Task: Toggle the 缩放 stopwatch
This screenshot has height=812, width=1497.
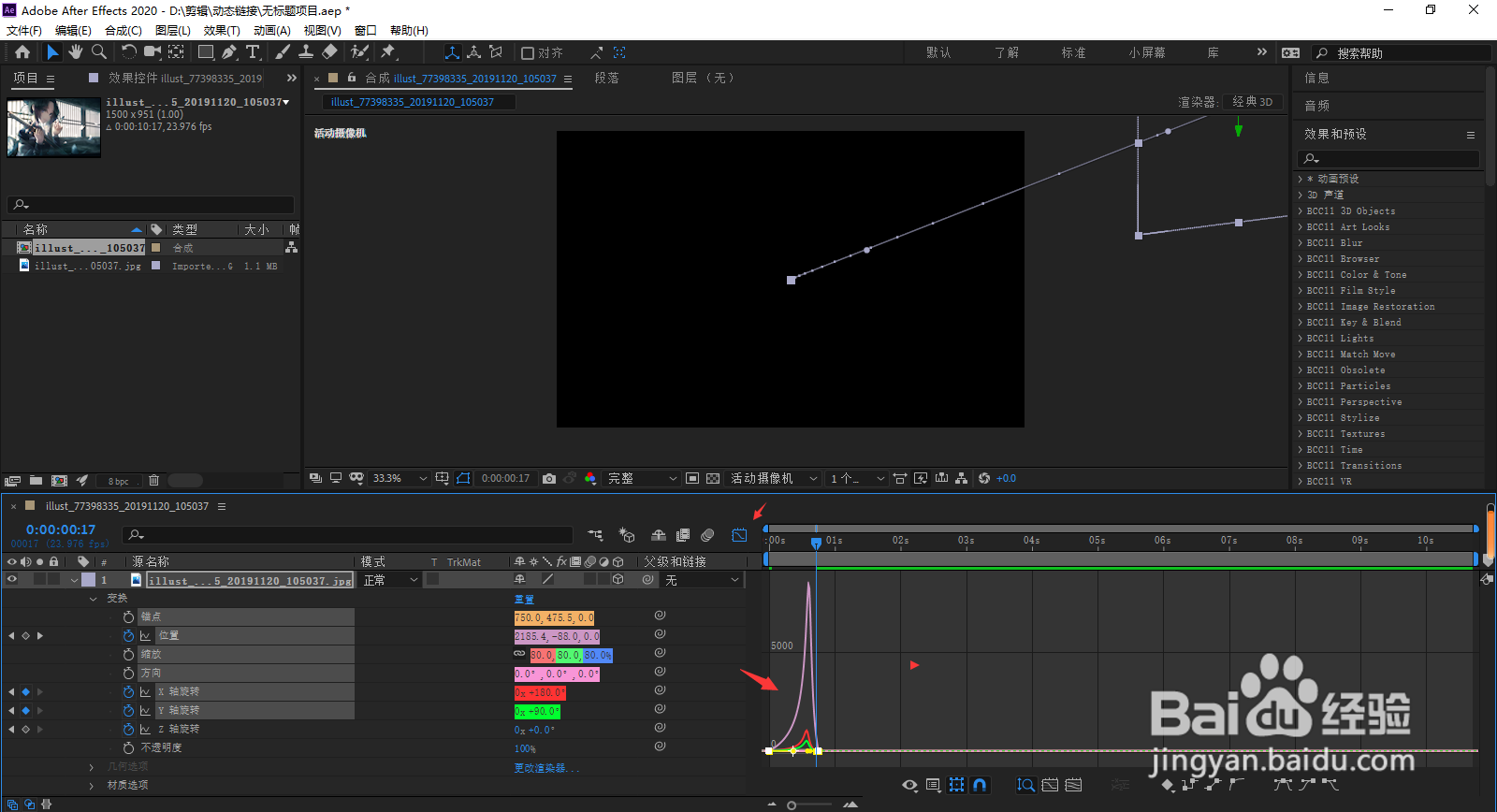Action: [x=128, y=655]
